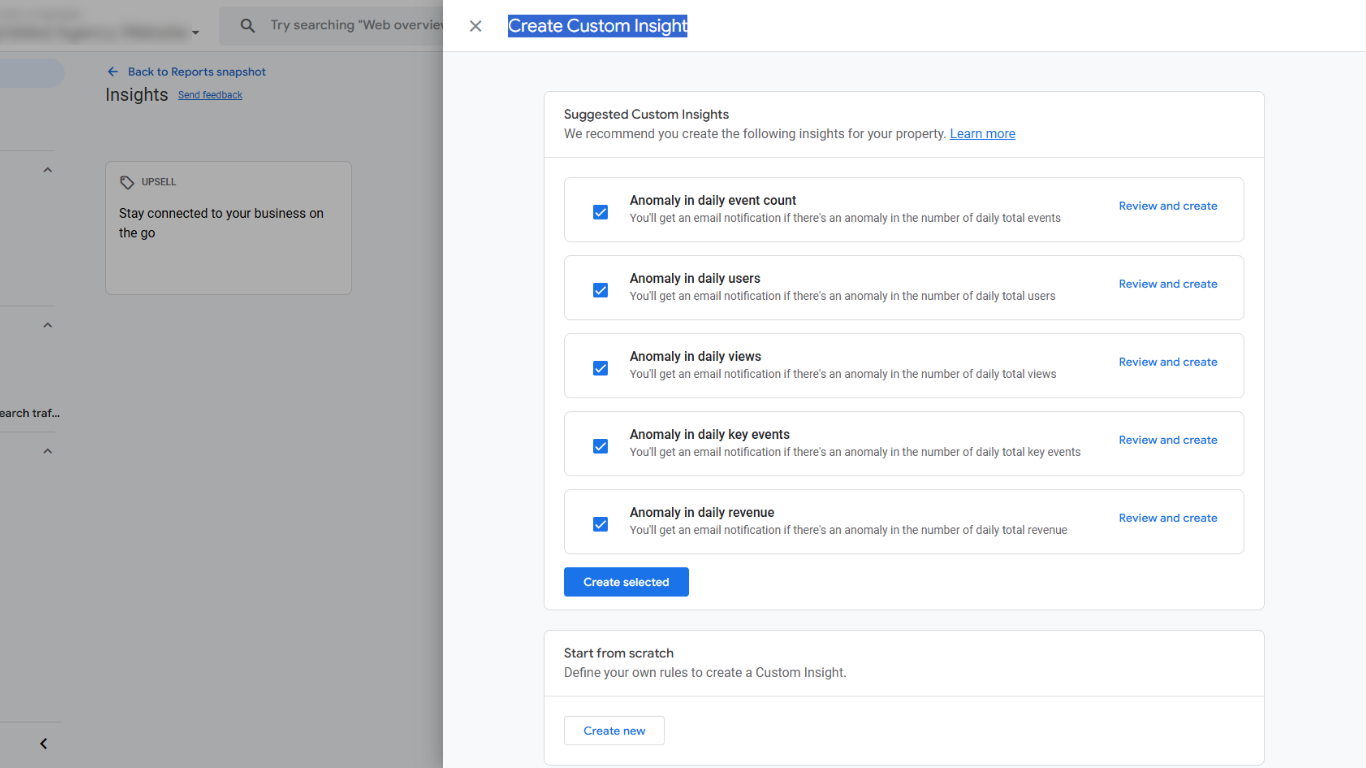This screenshot has height=768, width=1366.
Task: Uncheck Anomaly in daily key events
Action: click(x=600, y=446)
